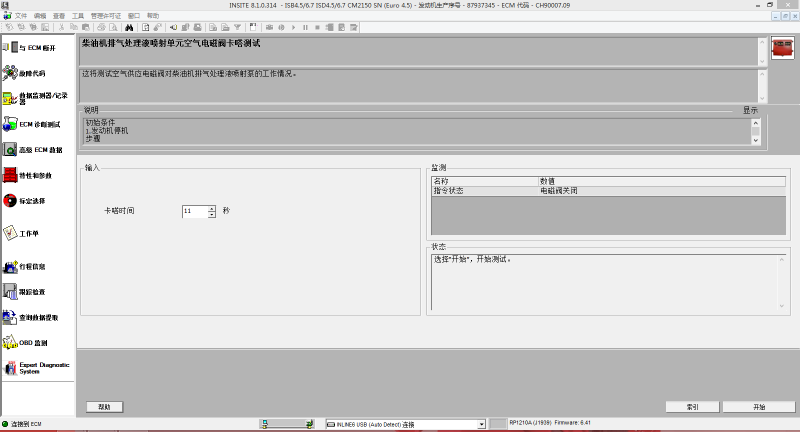Click the 显示 label beside the 说明 section
The image size is (800, 432).
[x=750, y=110]
